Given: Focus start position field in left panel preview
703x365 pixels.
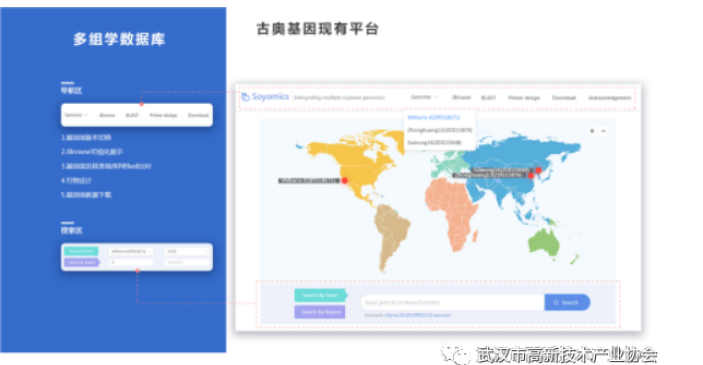Looking at the screenshot, I should point(131,262).
